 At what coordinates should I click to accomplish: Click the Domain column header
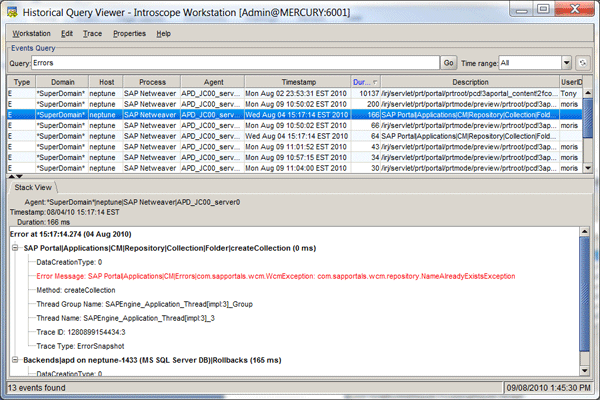click(62, 81)
